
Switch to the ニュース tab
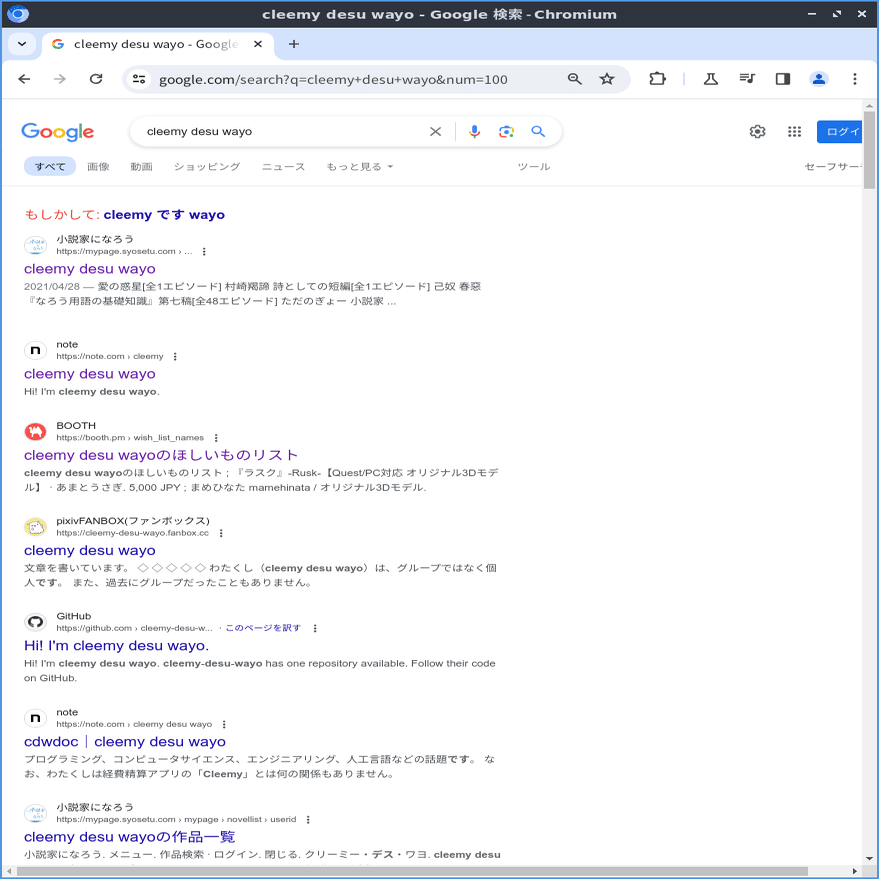[x=284, y=166]
